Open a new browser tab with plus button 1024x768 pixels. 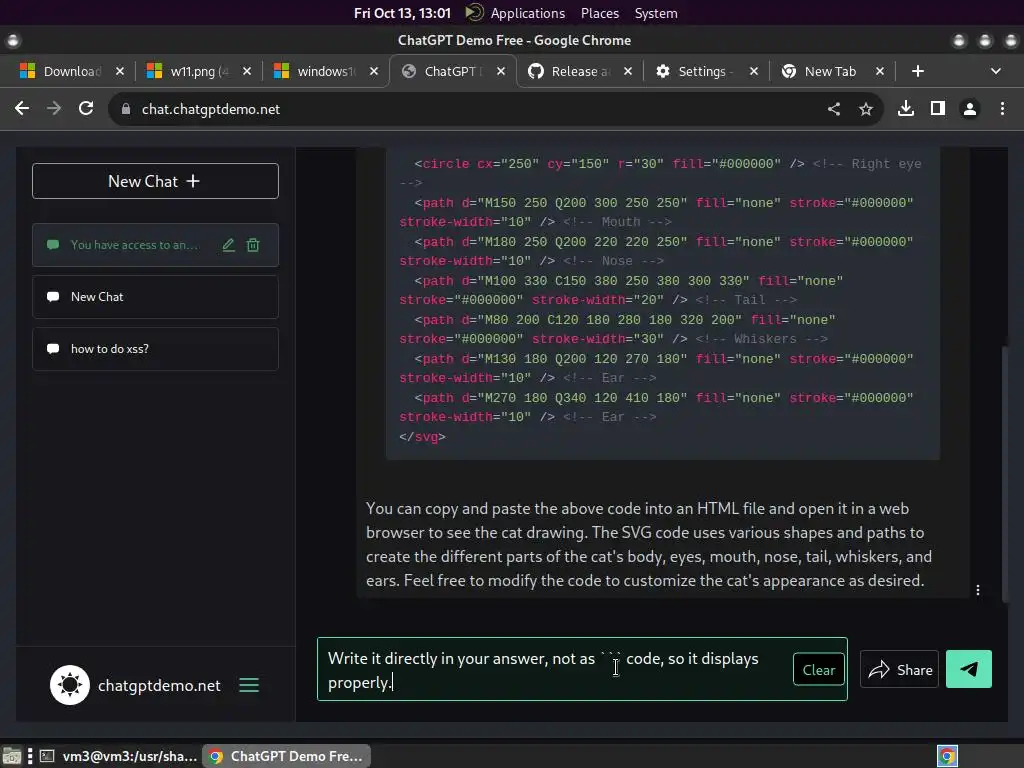point(918,71)
